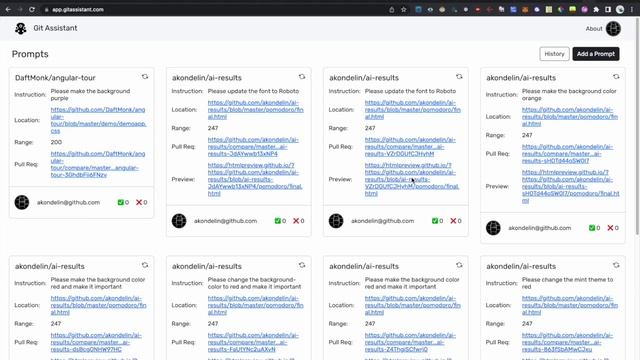Image resolution: width=640 pixels, height=360 pixels.
Task: Bookmark this page with the star icon
Action: (404, 9)
